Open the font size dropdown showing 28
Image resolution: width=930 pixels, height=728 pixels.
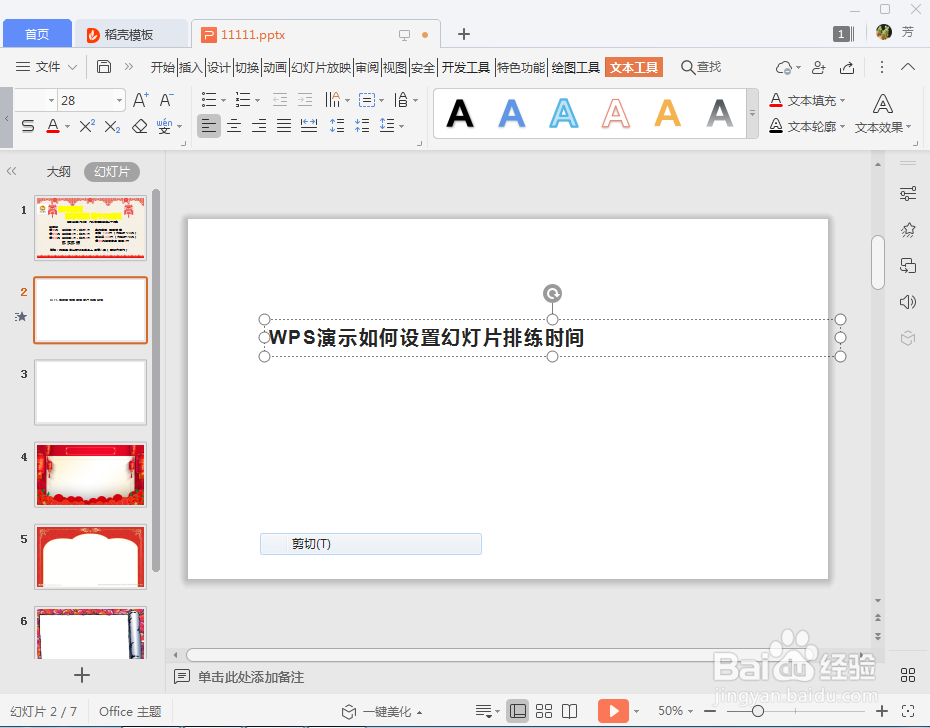pyautogui.click(x=113, y=99)
